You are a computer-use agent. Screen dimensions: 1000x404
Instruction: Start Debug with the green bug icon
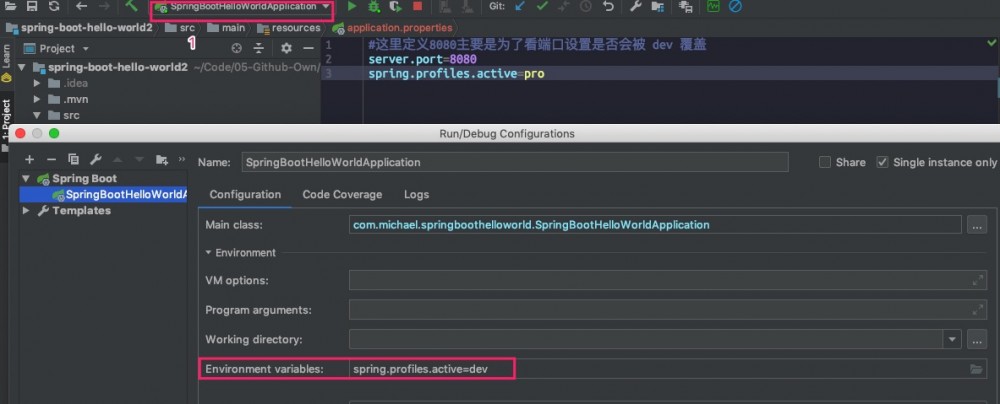(374, 6)
